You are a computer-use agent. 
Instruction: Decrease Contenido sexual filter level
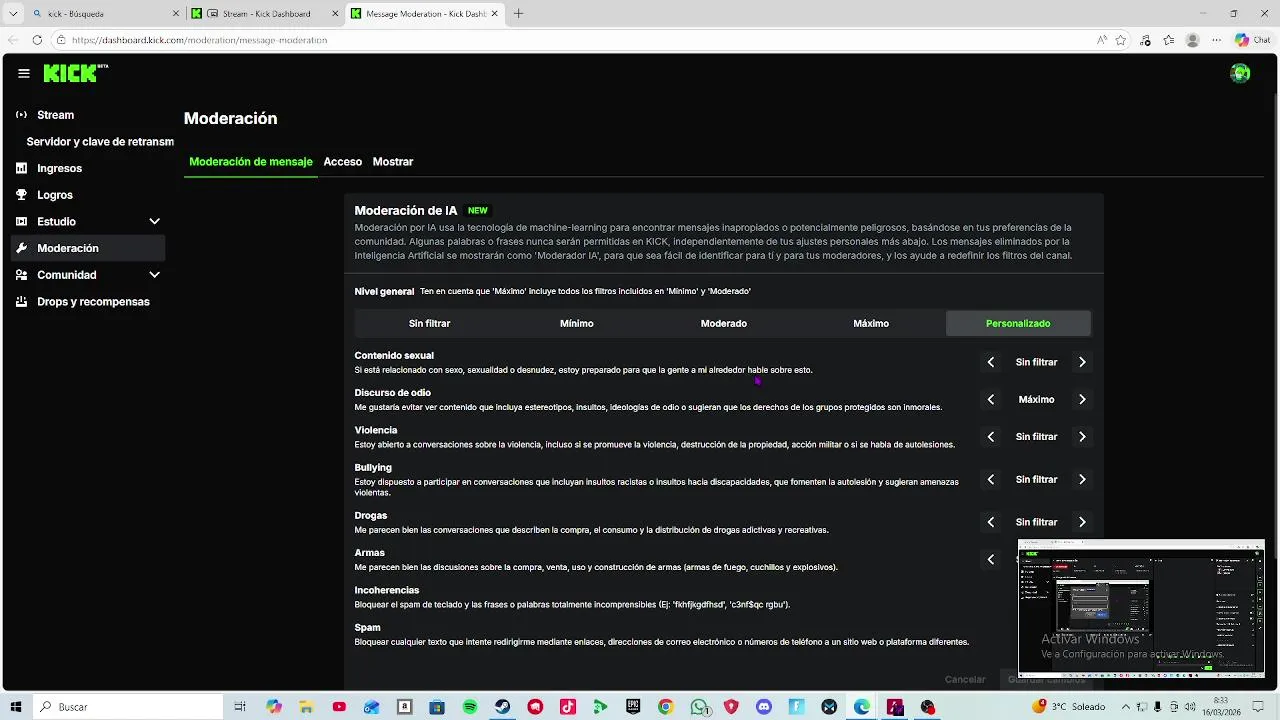click(x=991, y=362)
